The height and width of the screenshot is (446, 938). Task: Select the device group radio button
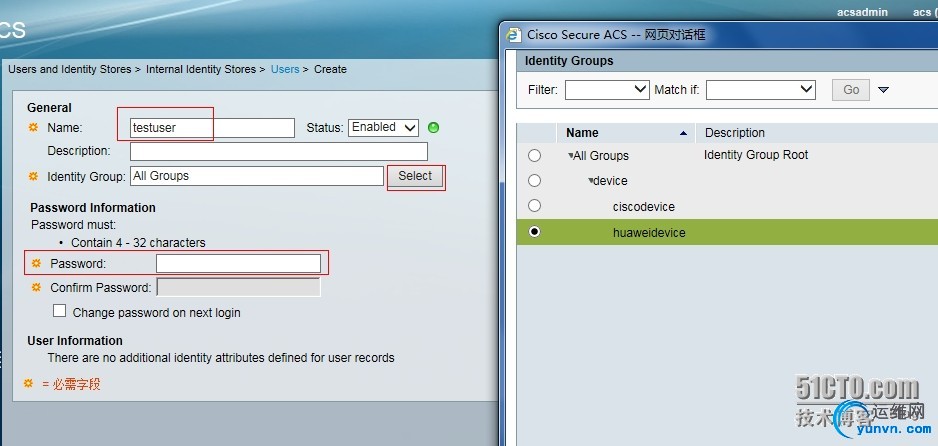pos(534,181)
